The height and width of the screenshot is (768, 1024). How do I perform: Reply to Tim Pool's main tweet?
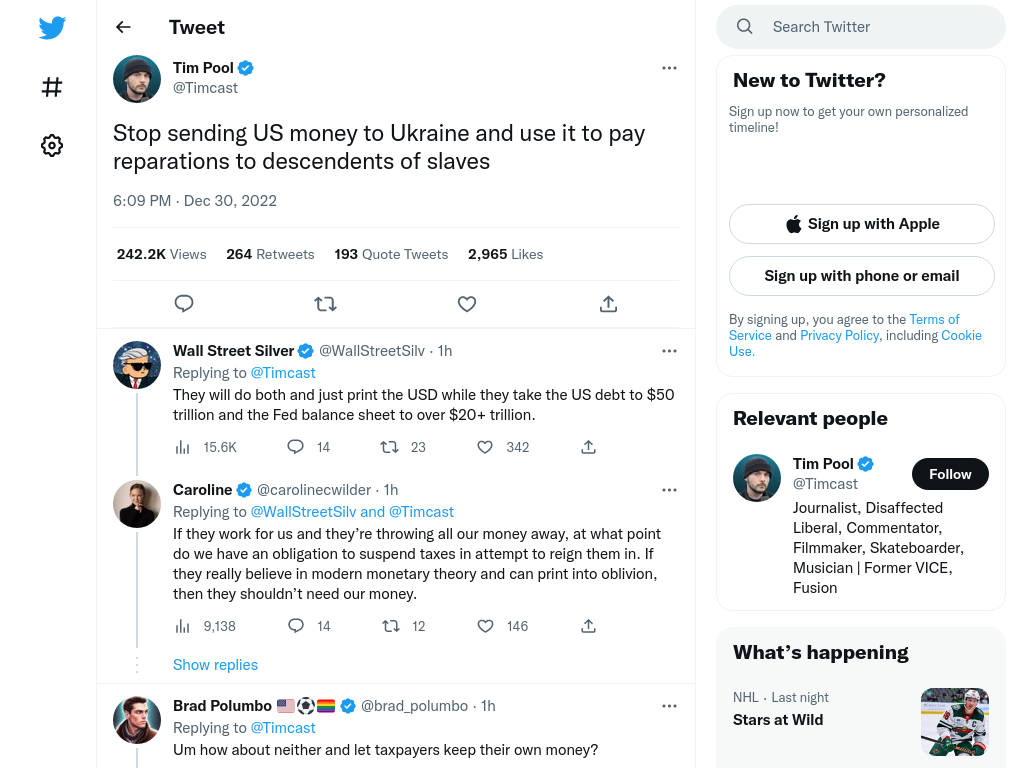coord(184,304)
